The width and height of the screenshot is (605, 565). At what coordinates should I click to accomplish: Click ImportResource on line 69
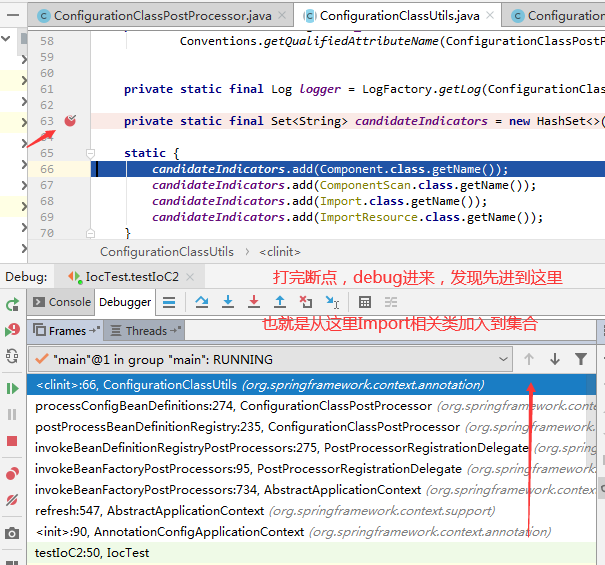pyautogui.click(x=368, y=217)
